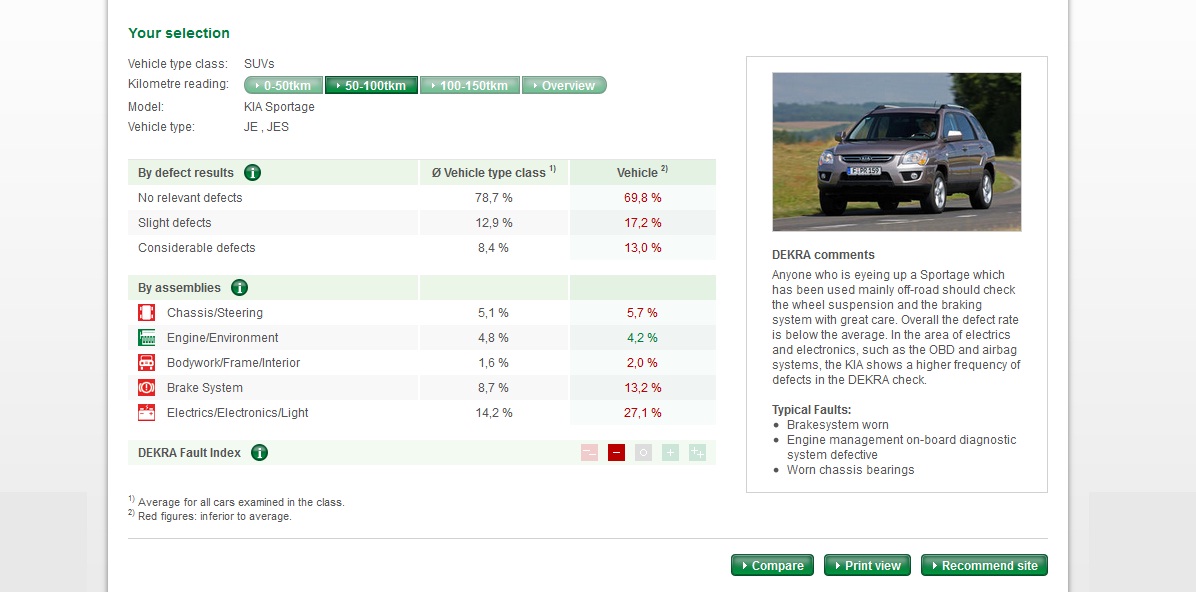
Task: Click the Slight defects row label
Action: point(175,223)
